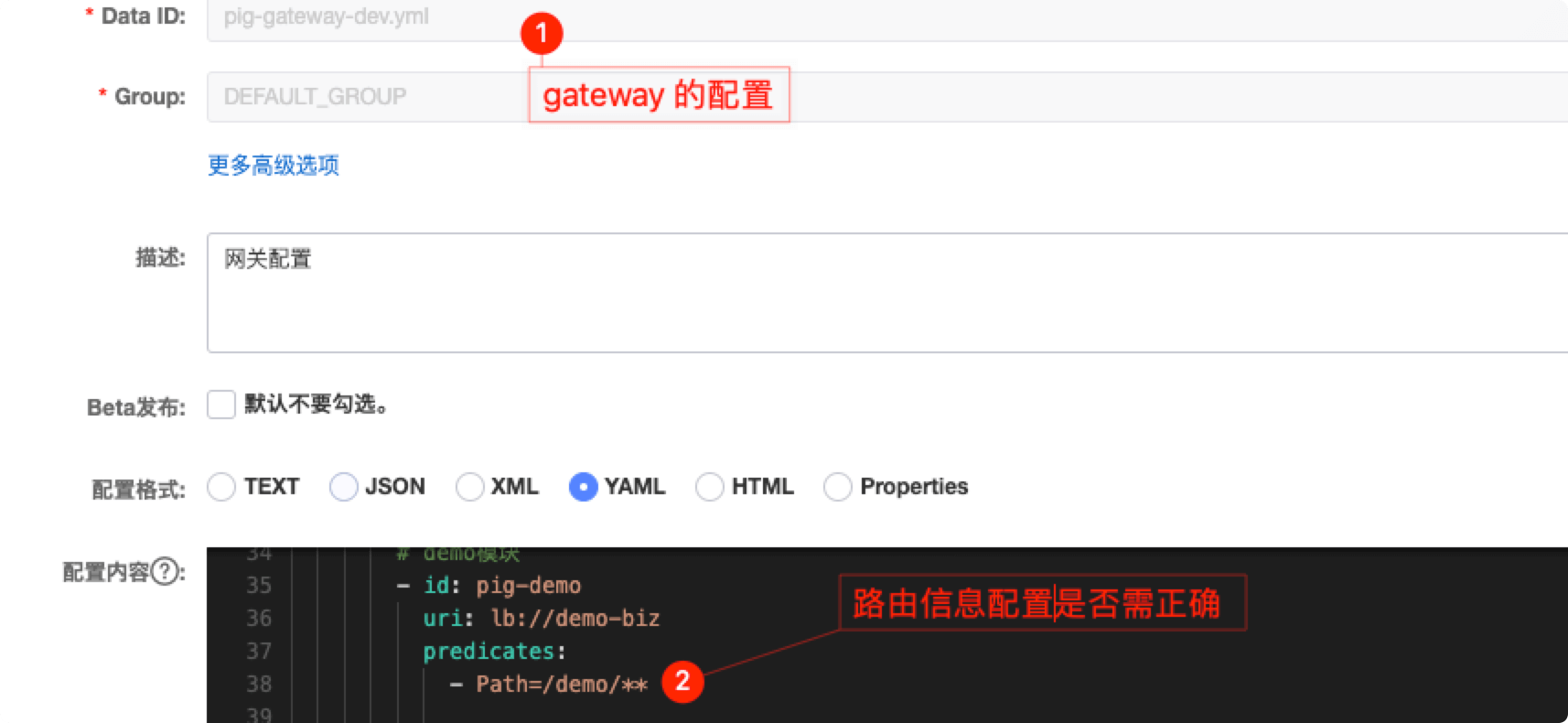Click the predicates line in the code editor
This screenshot has width=1568, height=723.
[494, 652]
